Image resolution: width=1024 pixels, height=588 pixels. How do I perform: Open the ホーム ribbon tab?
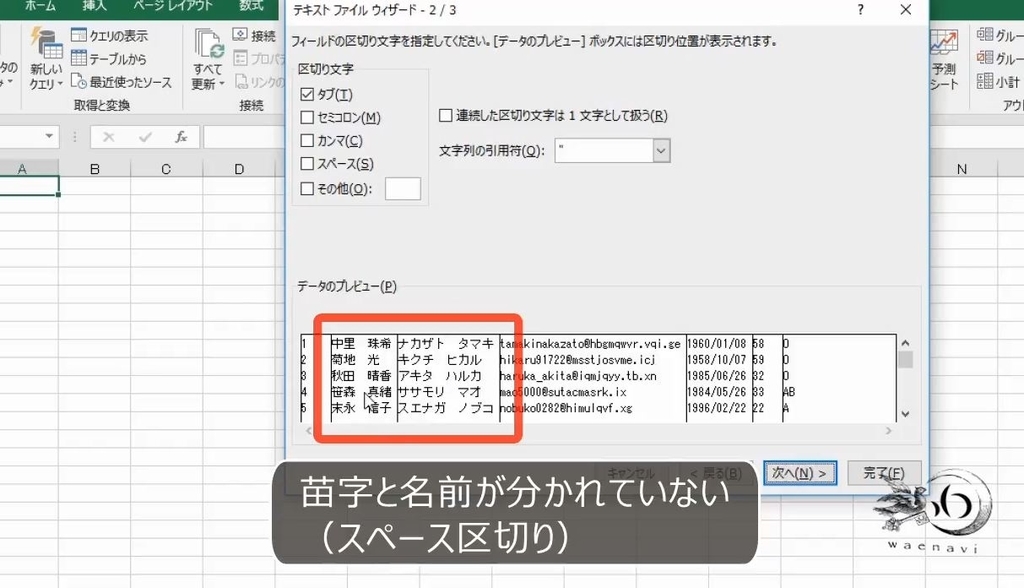click(x=40, y=6)
